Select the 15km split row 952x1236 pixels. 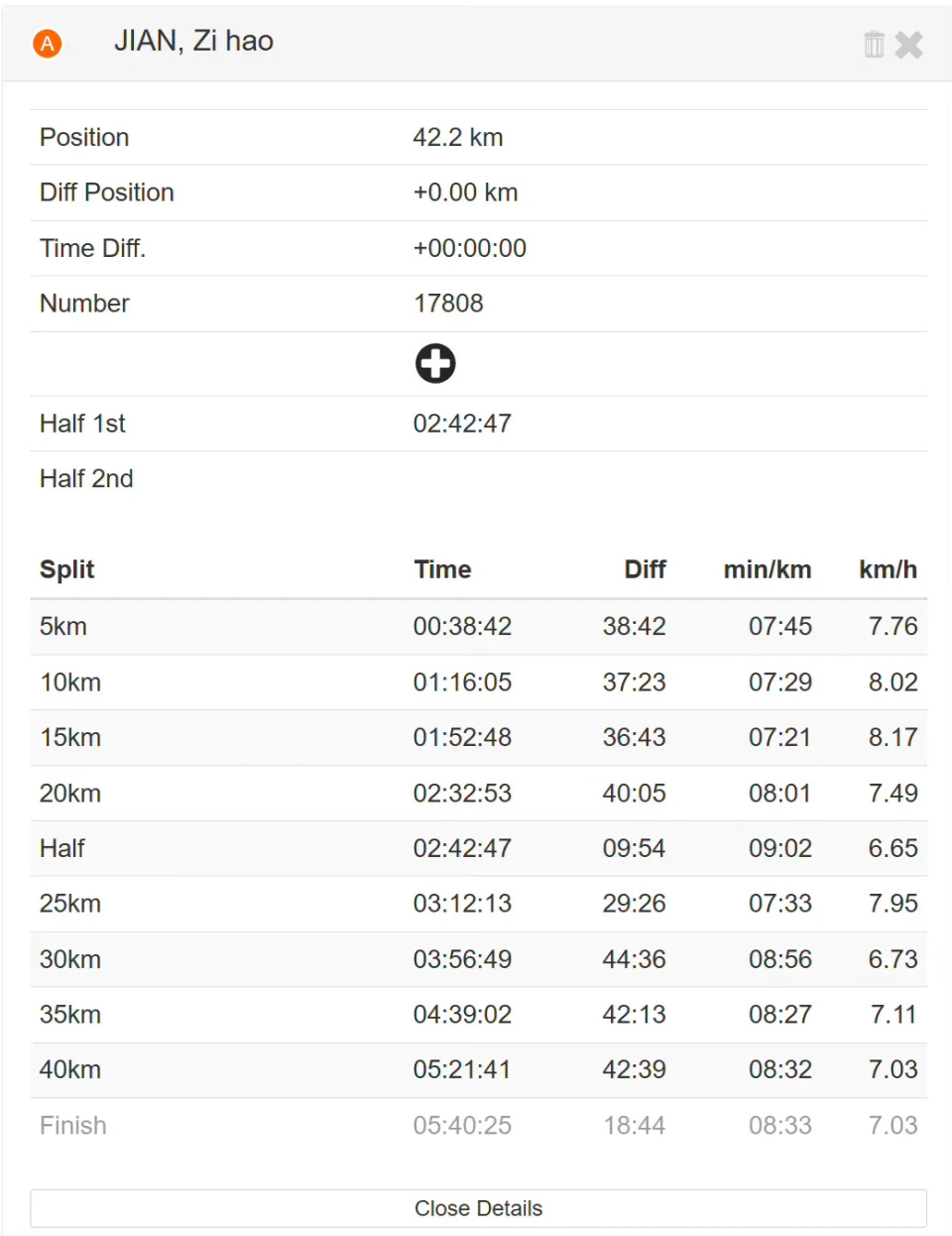pyautogui.click(x=478, y=738)
